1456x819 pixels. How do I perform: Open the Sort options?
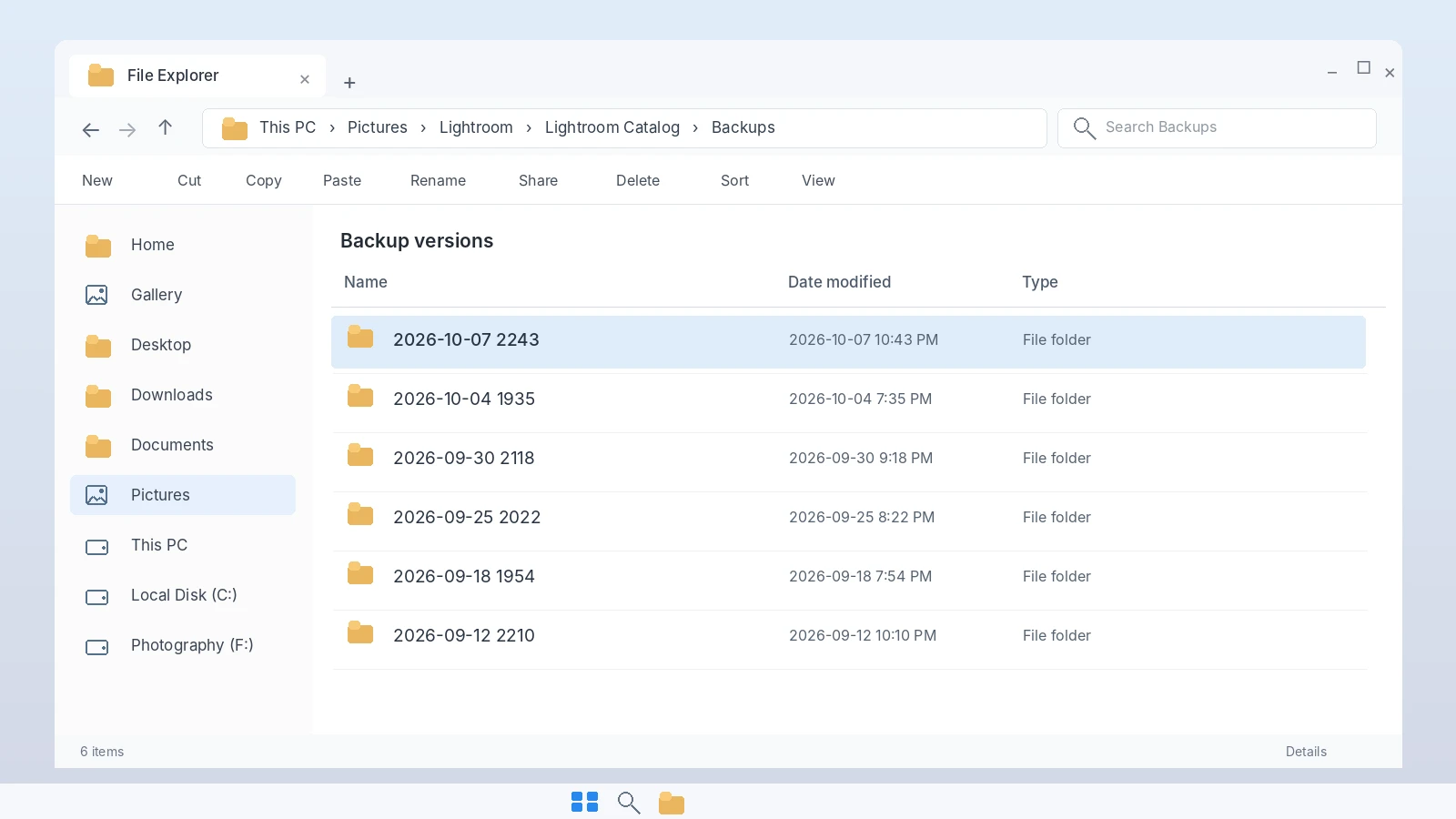coord(734,180)
